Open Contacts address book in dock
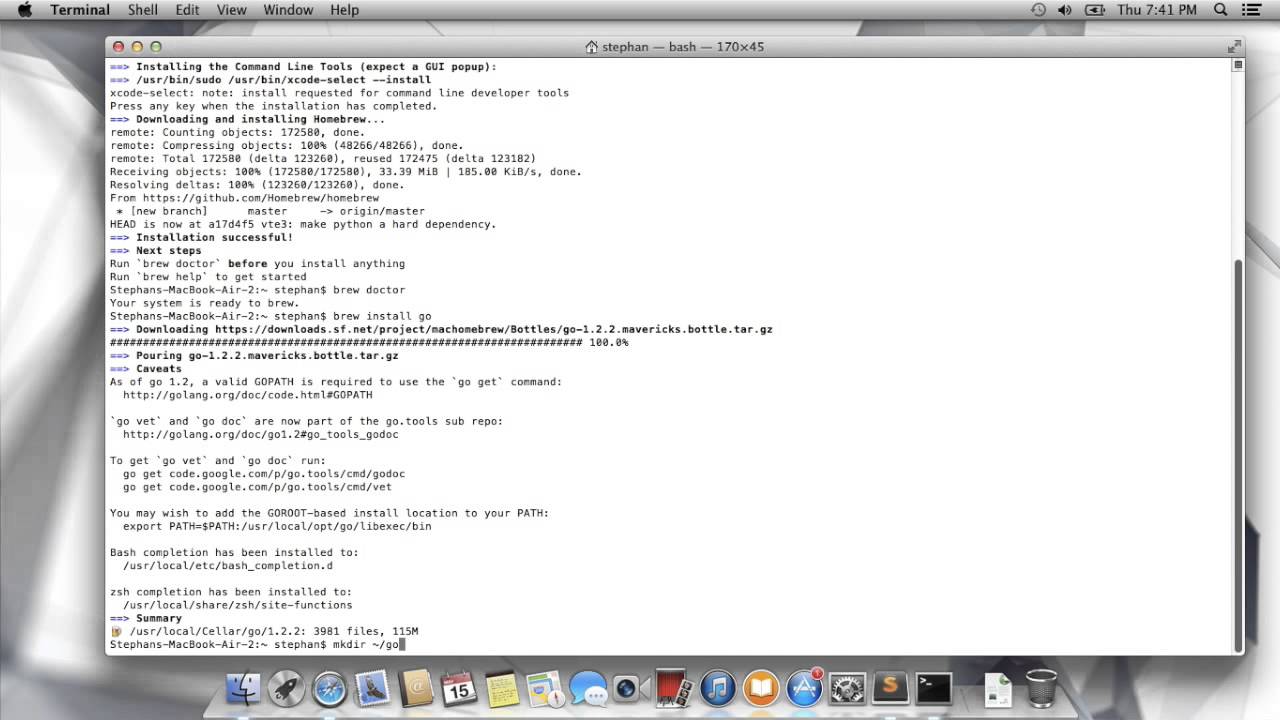The width and height of the screenshot is (1280, 720). click(416, 688)
